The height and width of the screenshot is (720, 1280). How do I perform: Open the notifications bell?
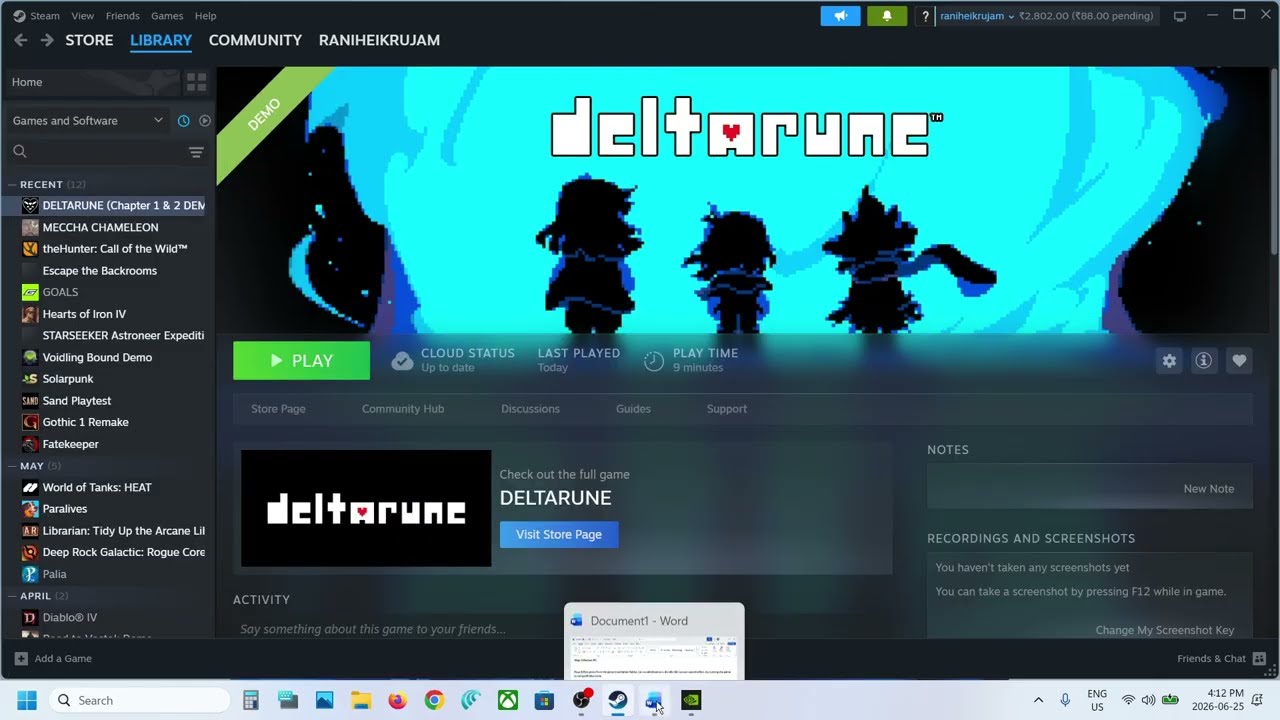pyautogui.click(x=886, y=16)
